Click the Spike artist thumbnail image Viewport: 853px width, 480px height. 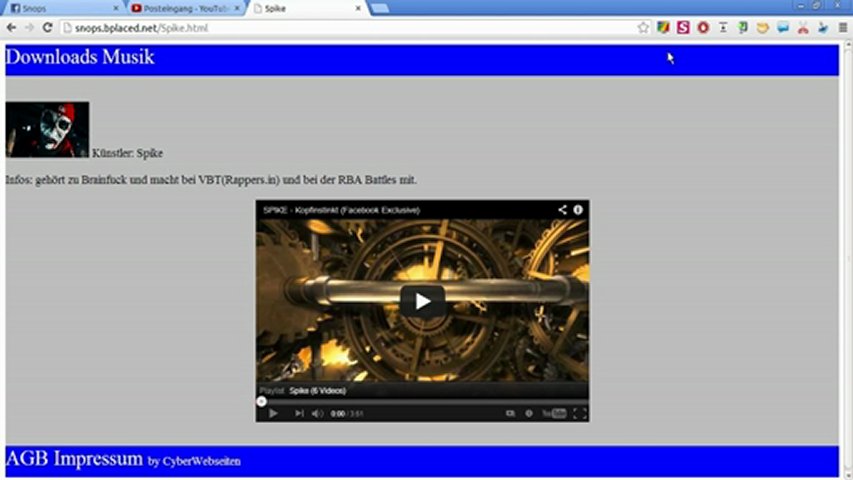[47, 129]
